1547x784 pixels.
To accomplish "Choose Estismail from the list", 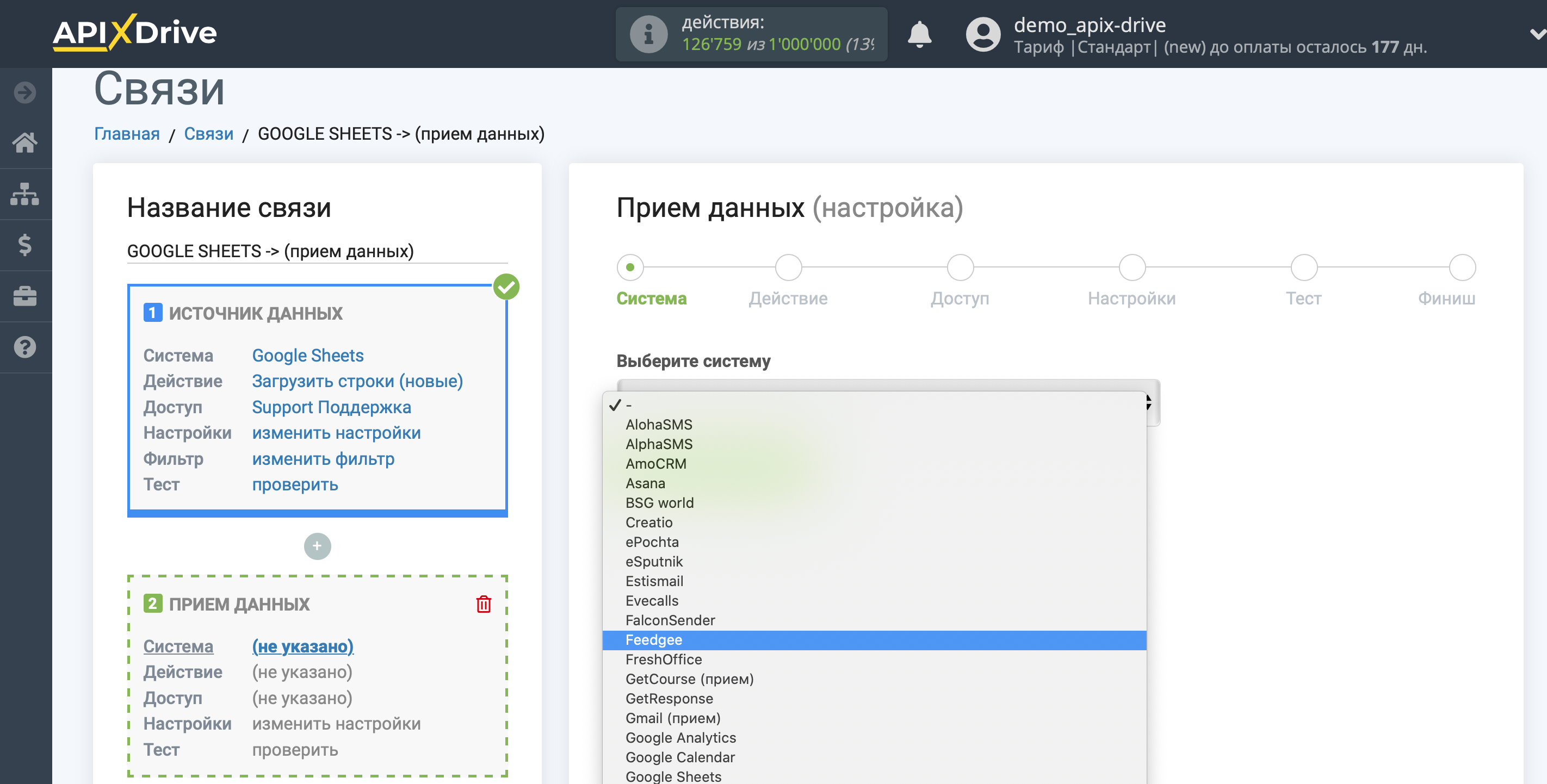I will click(874, 581).
